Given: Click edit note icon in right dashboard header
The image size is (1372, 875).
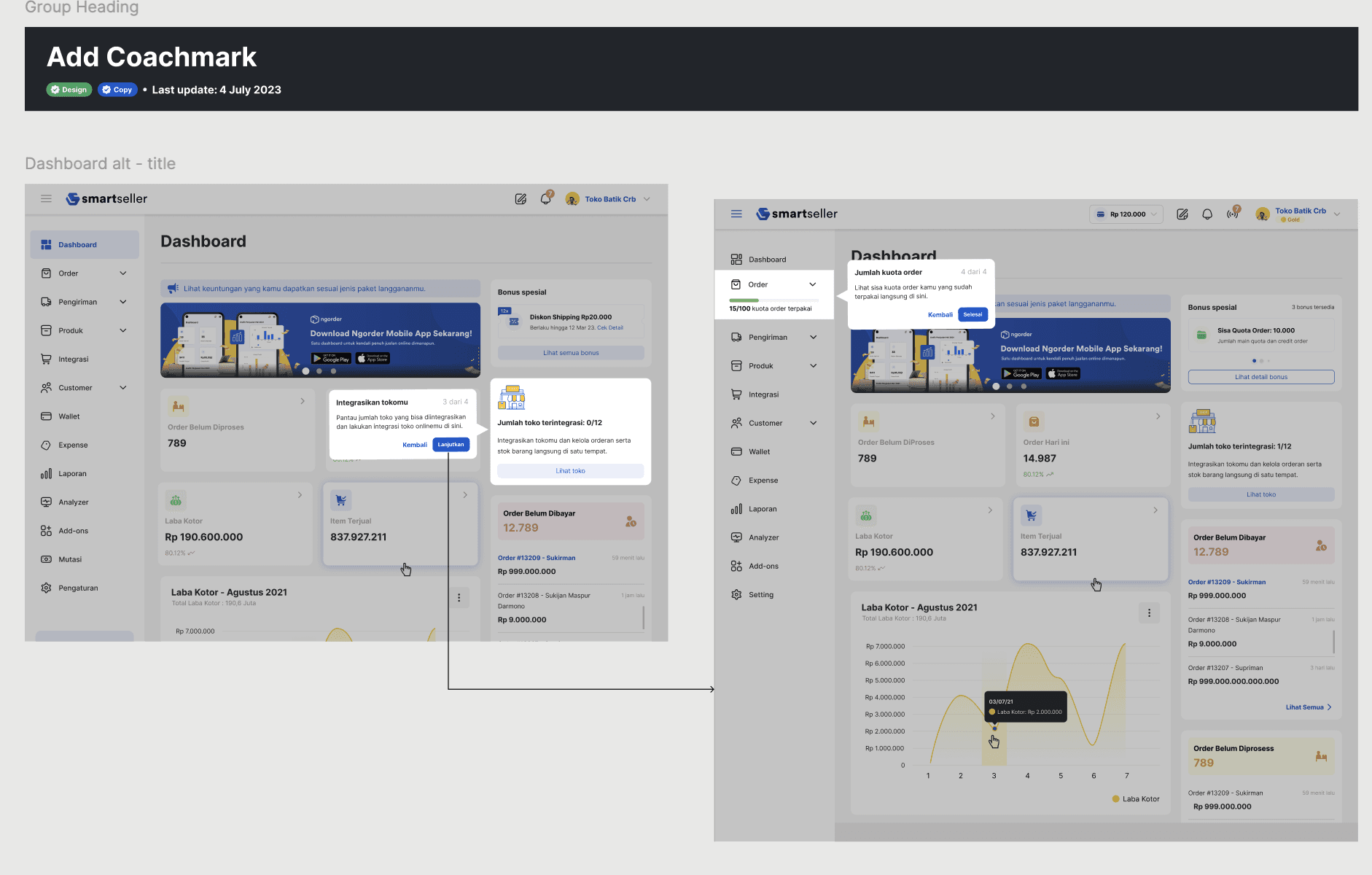Looking at the screenshot, I should point(1182,214).
